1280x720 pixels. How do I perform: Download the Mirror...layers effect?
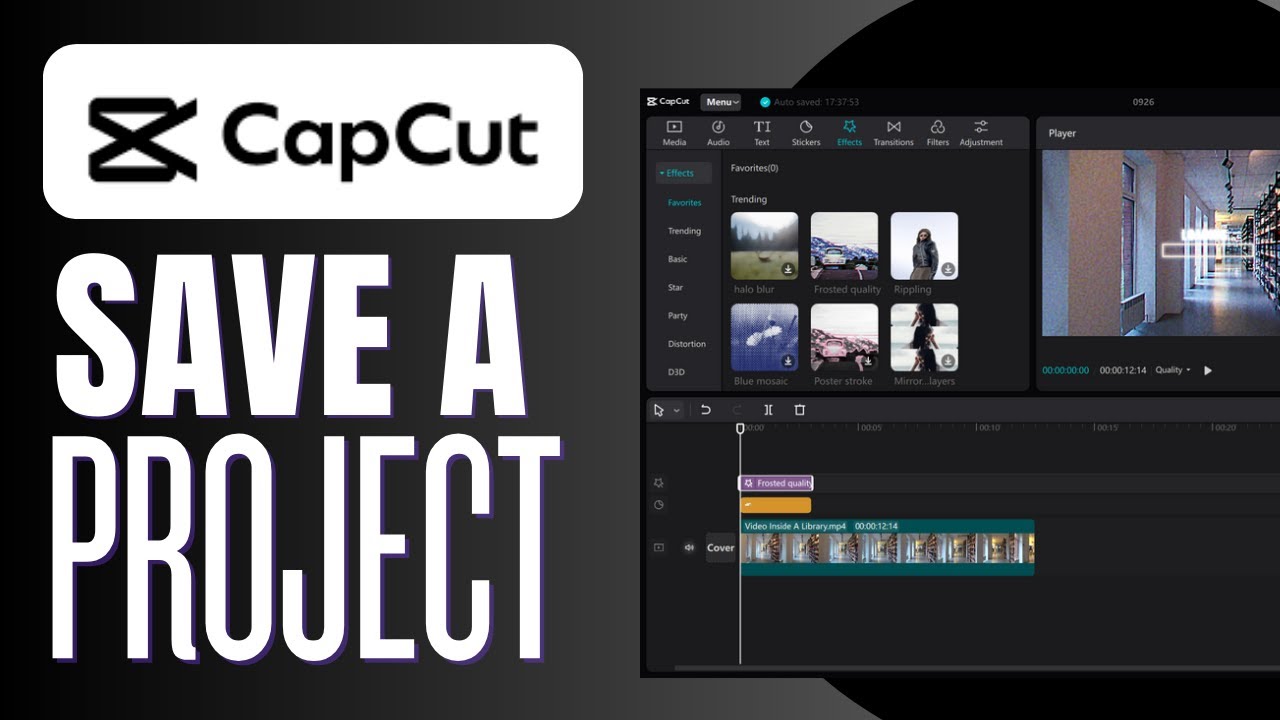pyautogui.click(x=948, y=361)
